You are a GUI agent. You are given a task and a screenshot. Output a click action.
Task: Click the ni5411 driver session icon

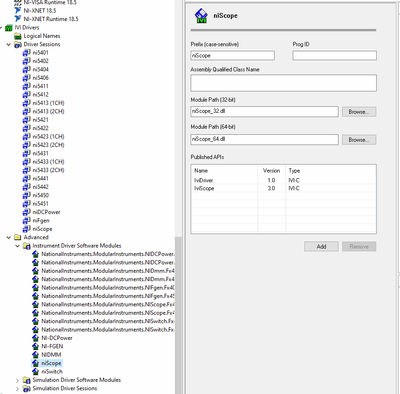click(27, 86)
